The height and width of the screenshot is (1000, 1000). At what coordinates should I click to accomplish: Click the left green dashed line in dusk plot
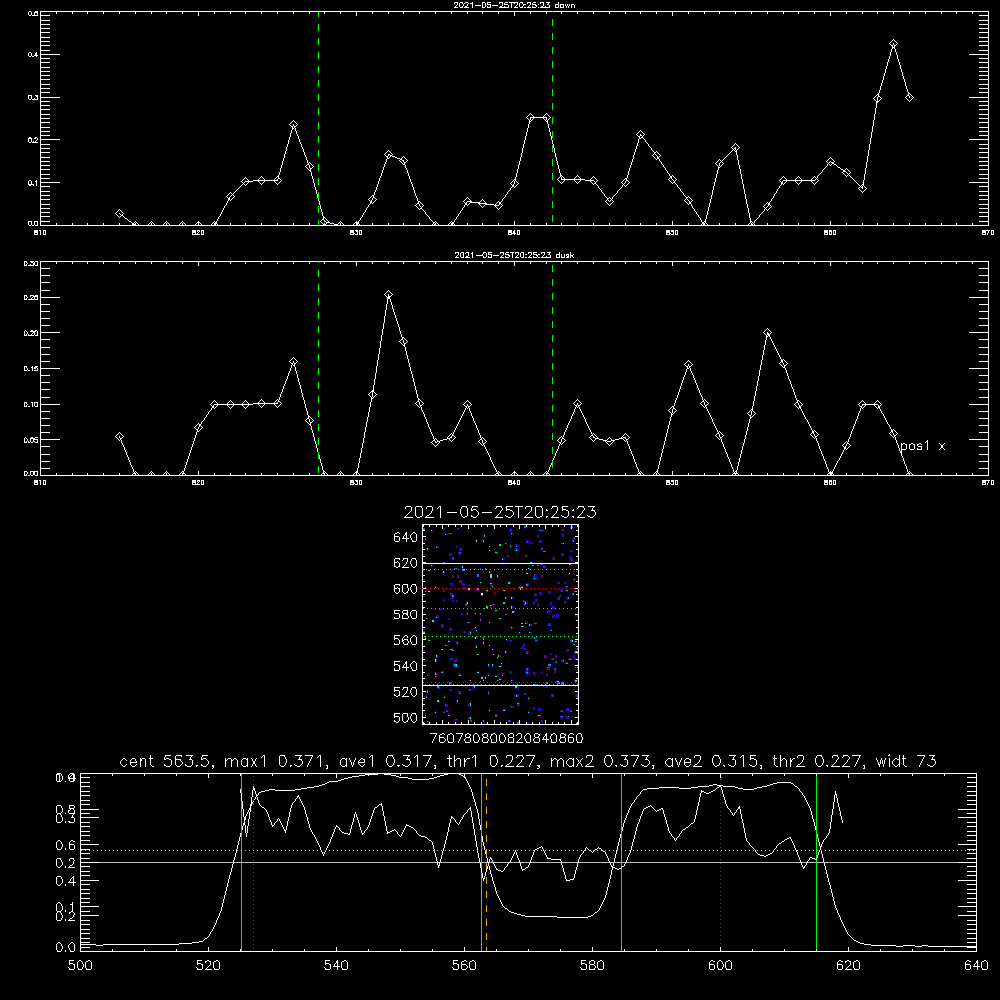pyautogui.click(x=318, y=368)
